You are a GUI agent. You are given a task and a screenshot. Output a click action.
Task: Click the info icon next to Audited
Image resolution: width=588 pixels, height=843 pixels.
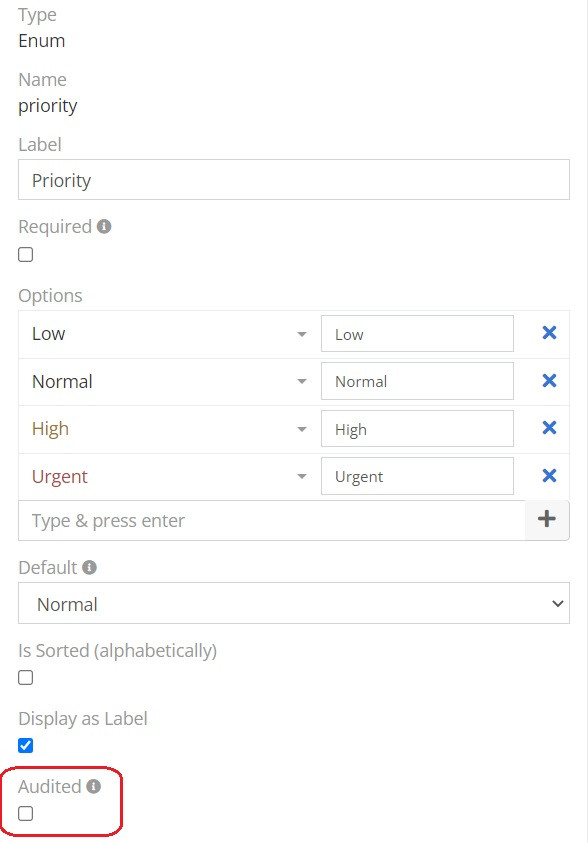point(94,786)
